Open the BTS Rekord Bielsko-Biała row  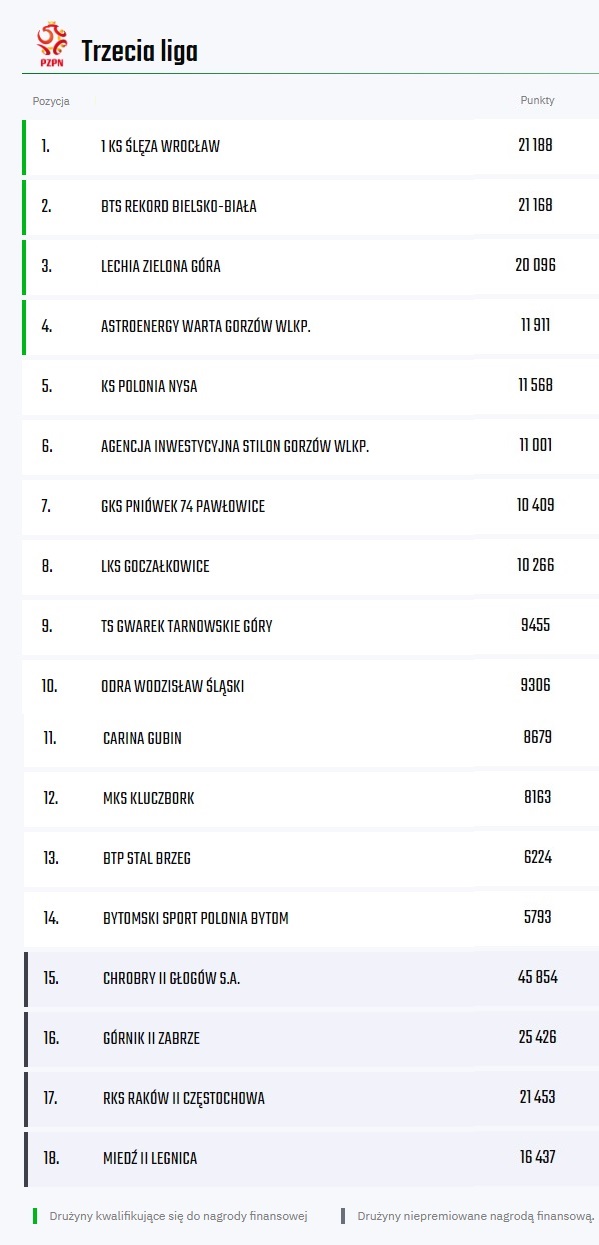tap(310, 206)
